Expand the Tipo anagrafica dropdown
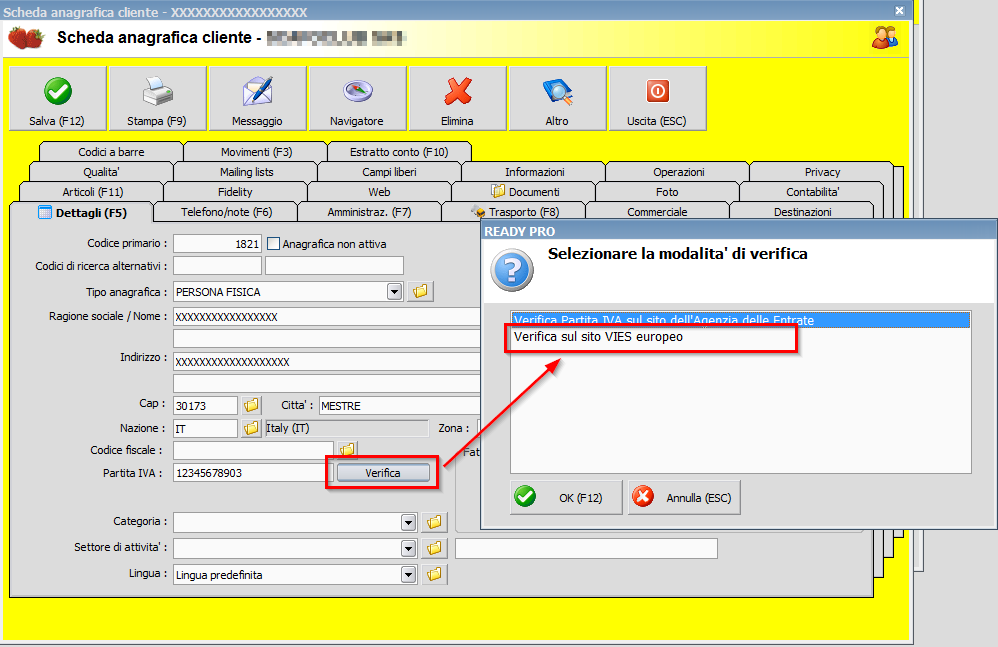998x647 pixels. click(395, 292)
